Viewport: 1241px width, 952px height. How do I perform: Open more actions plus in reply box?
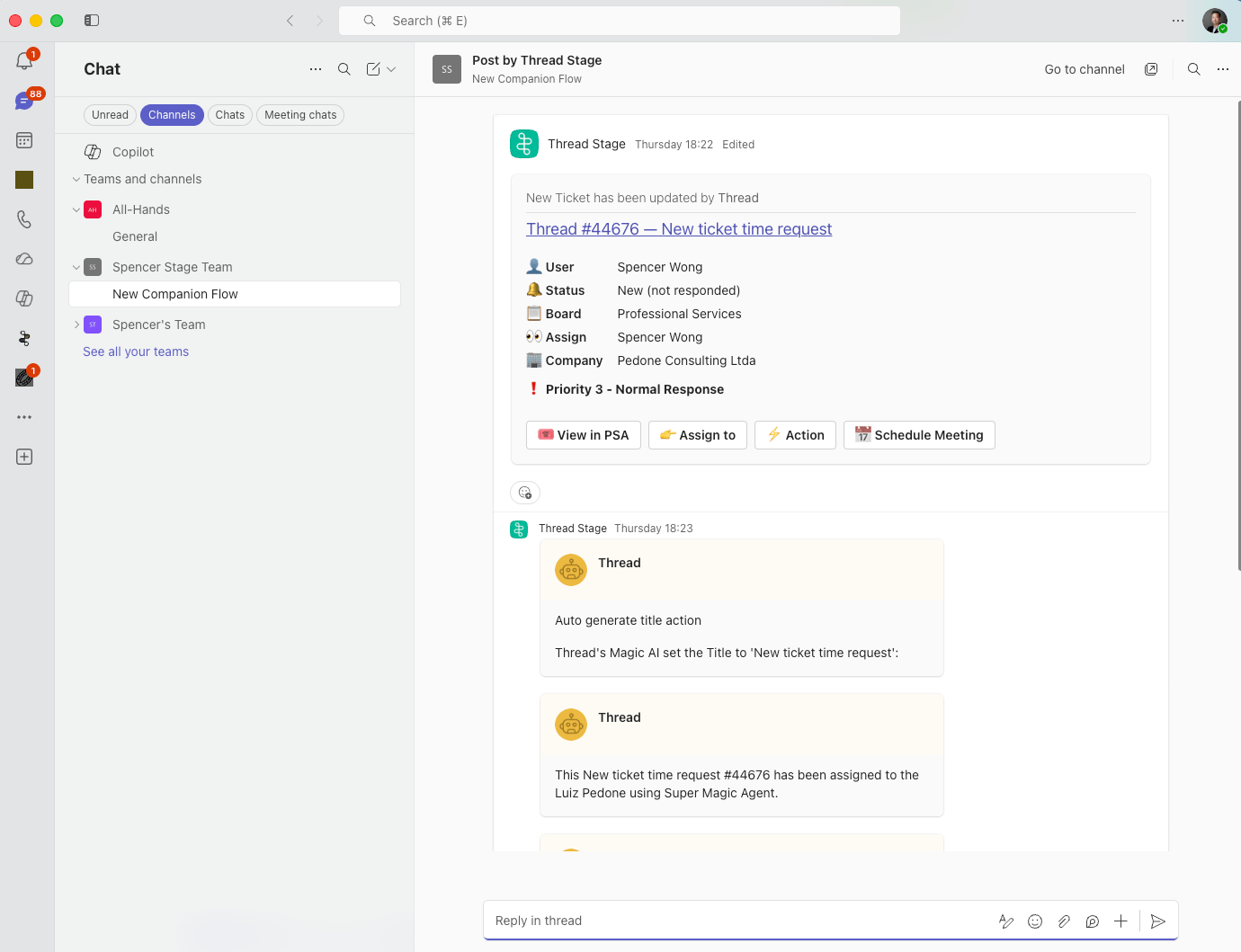[1120, 921]
